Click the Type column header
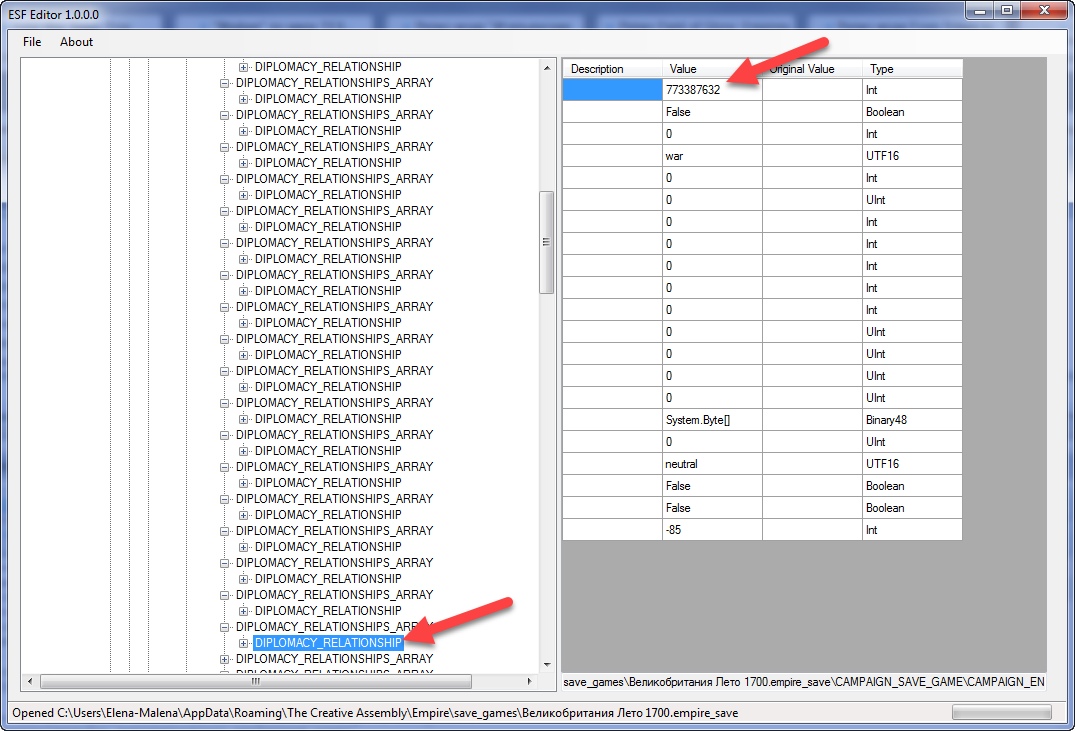The image size is (1075, 731). (912, 69)
